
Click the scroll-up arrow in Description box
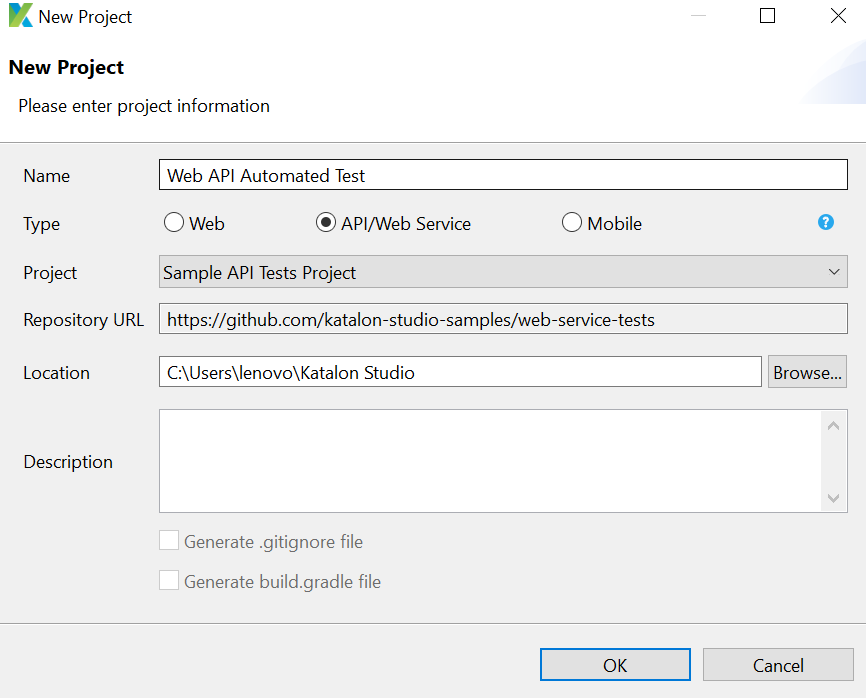834,424
